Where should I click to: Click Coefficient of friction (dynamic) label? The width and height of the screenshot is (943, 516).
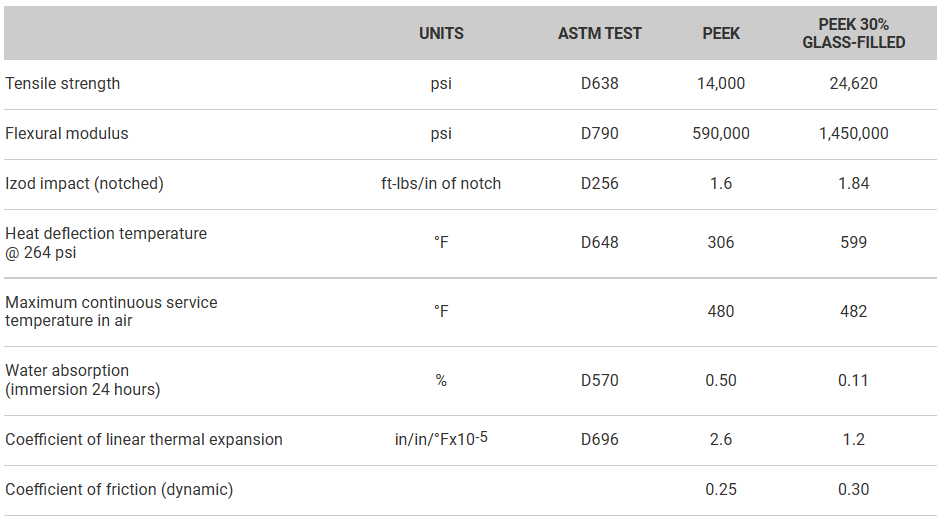coord(119,490)
